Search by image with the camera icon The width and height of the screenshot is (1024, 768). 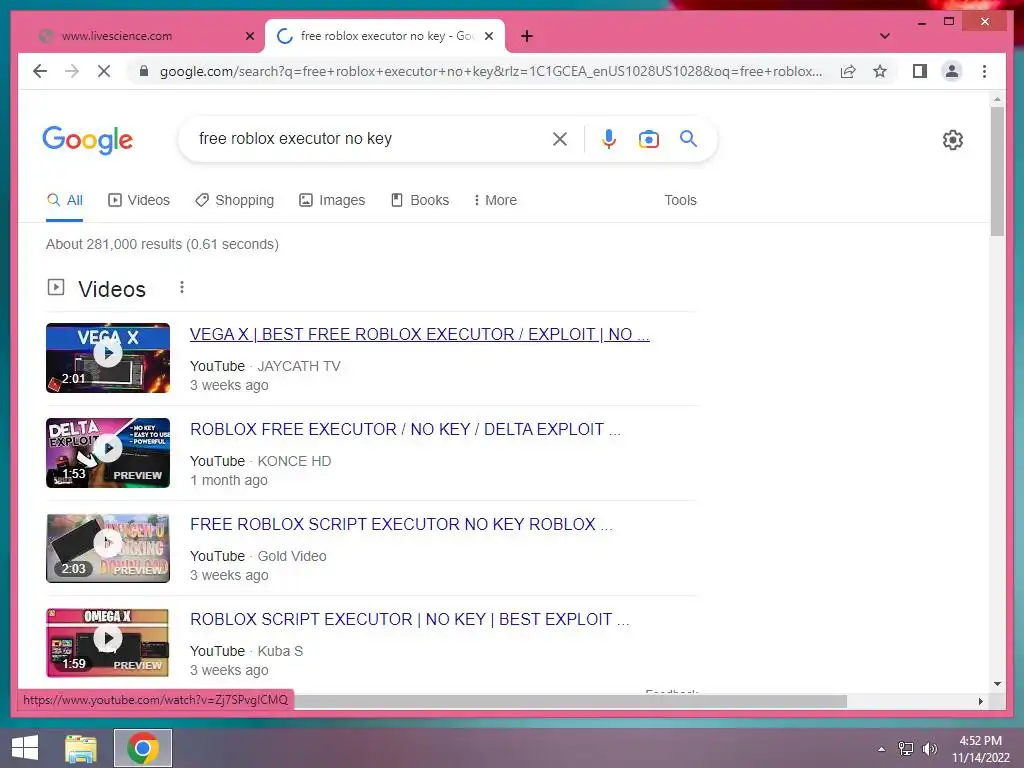(x=648, y=138)
